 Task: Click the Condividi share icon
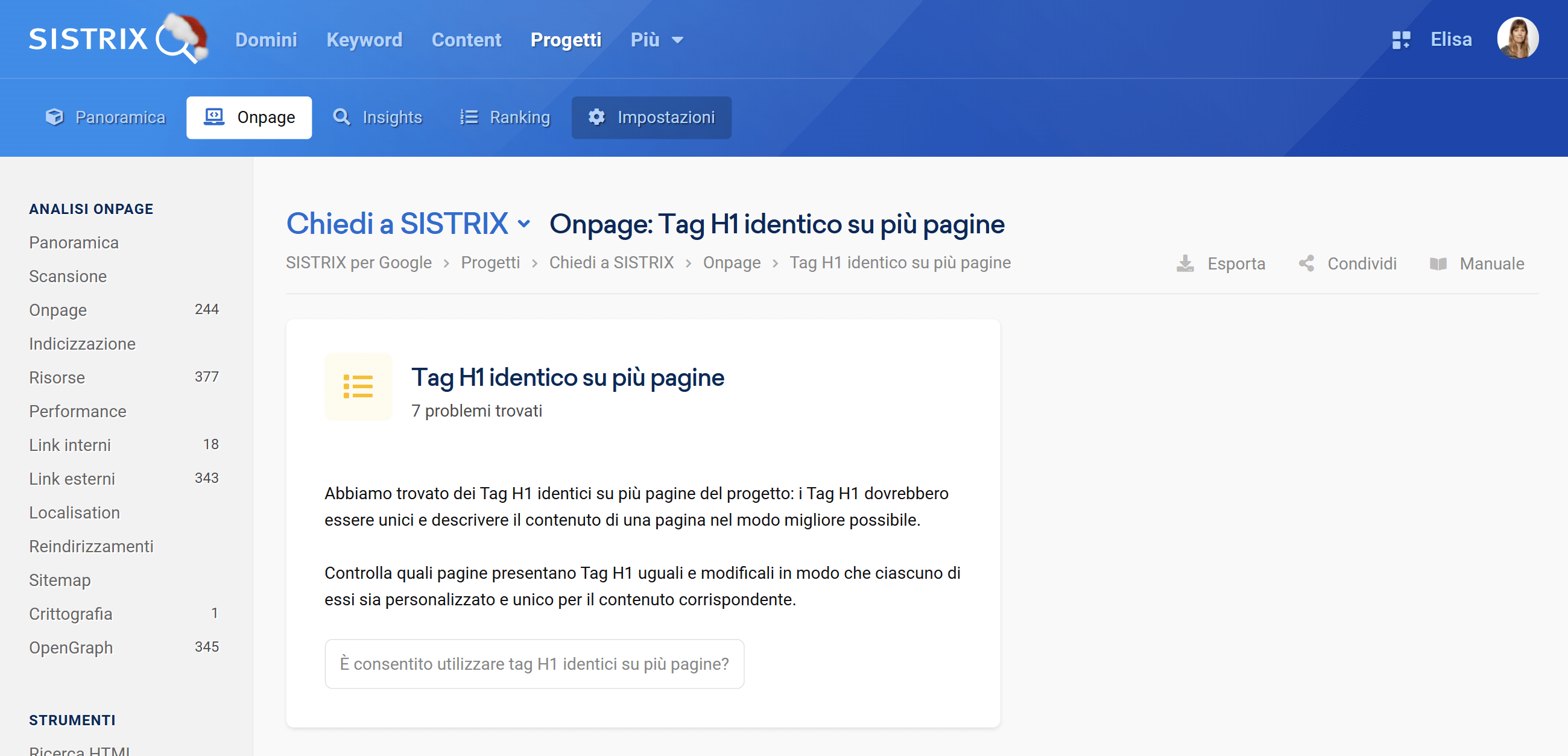click(1306, 263)
